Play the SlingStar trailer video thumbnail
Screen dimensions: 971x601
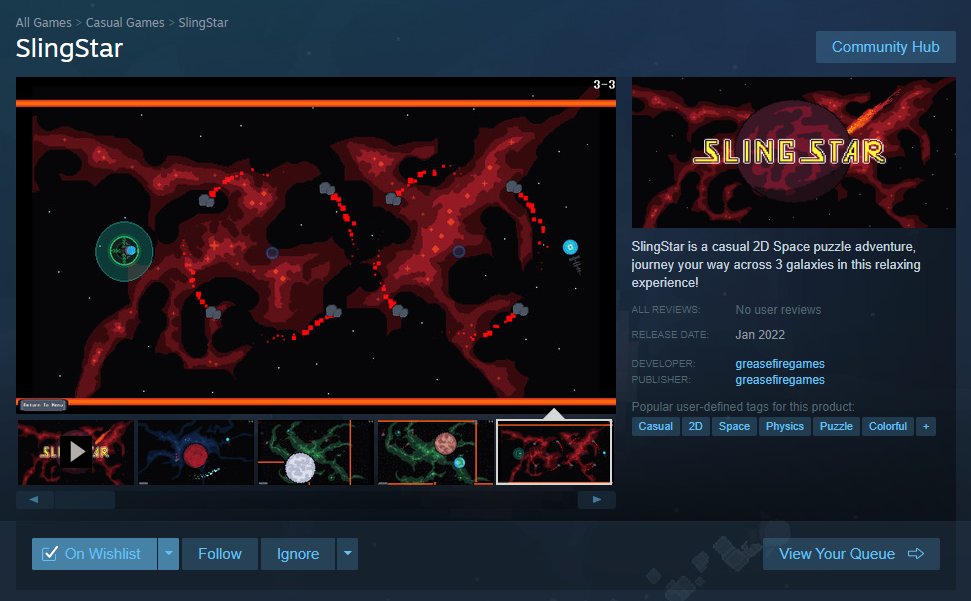tap(76, 452)
